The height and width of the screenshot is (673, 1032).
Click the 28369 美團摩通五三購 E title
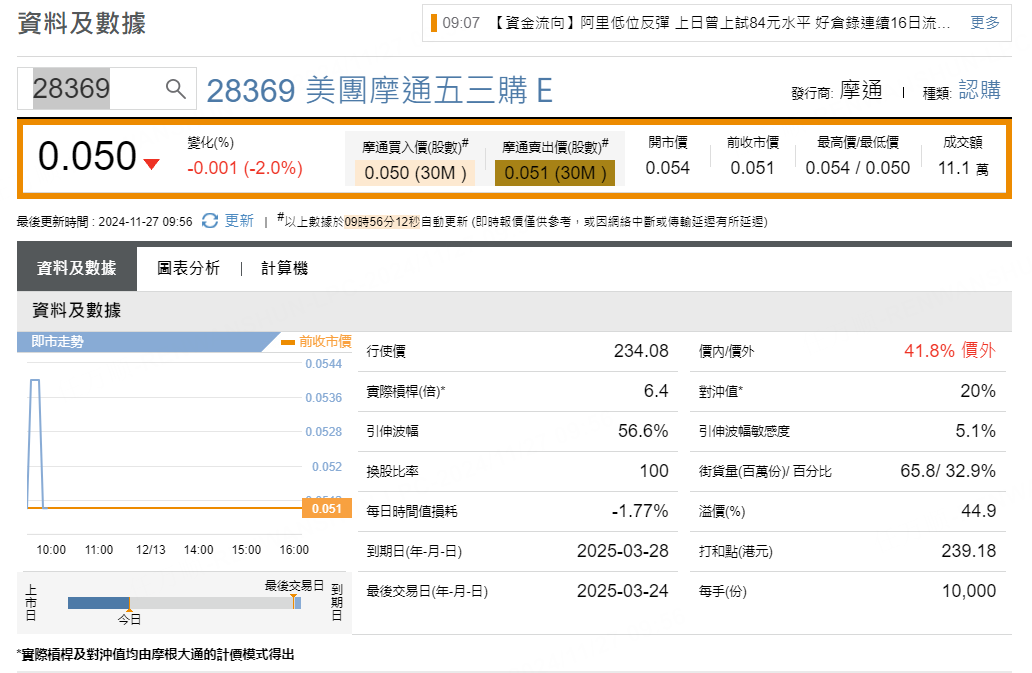coord(379,91)
